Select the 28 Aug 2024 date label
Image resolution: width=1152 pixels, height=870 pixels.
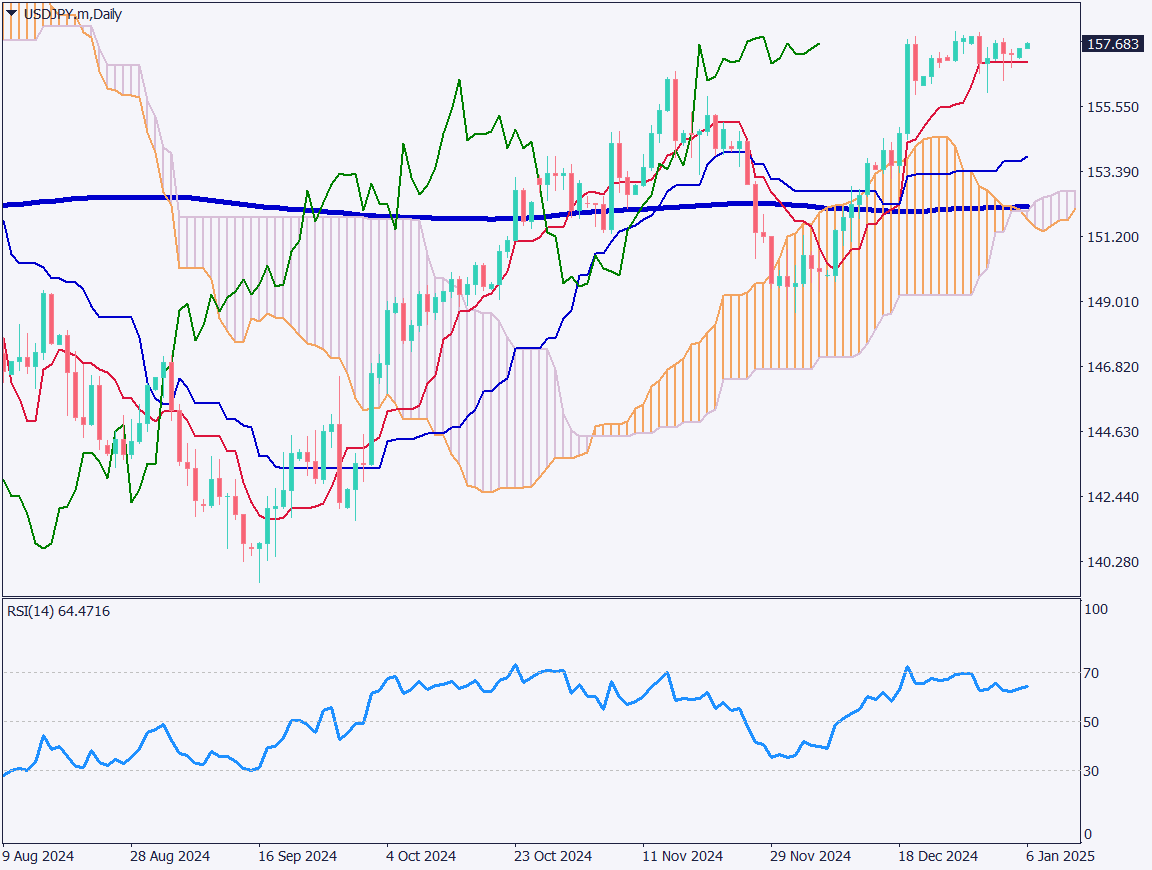point(171,856)
